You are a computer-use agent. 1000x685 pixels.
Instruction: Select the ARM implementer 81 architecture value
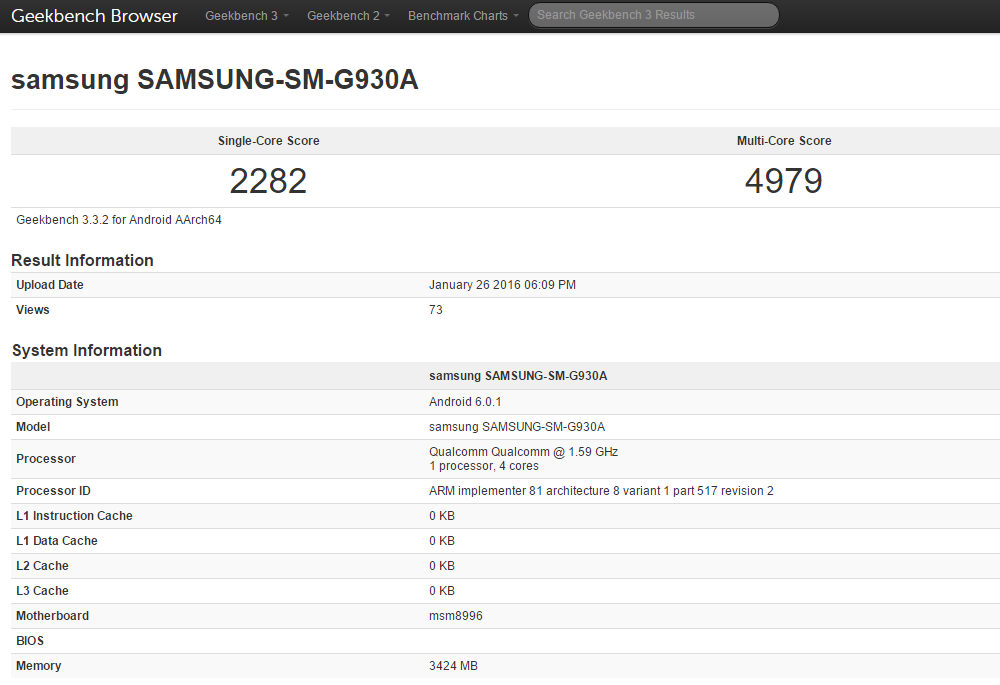click(x=601, y=490)
